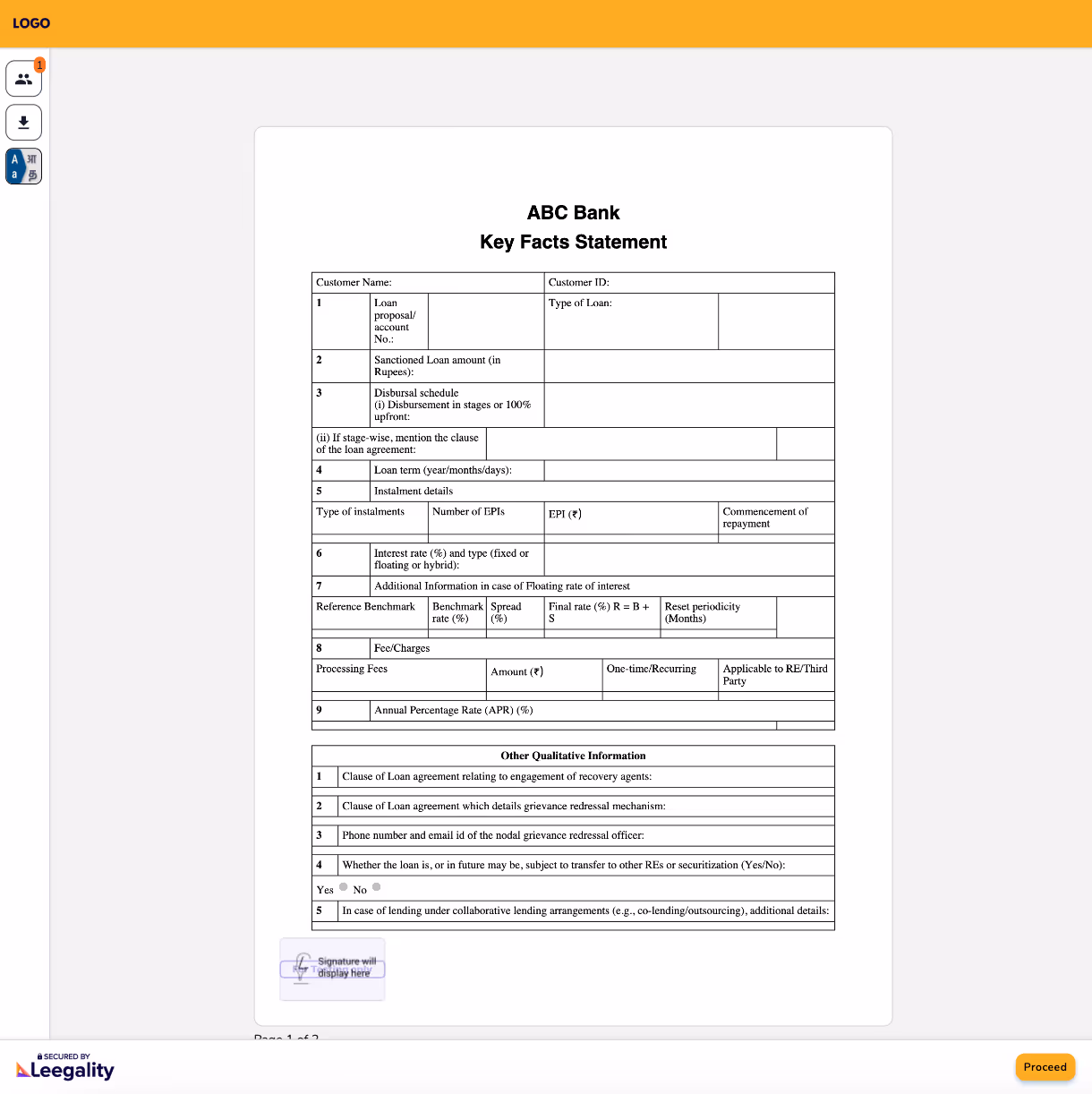Viewport: 1092px width, 1094px height.
Task: Click the LOGO in header
Action: (31, 23)
